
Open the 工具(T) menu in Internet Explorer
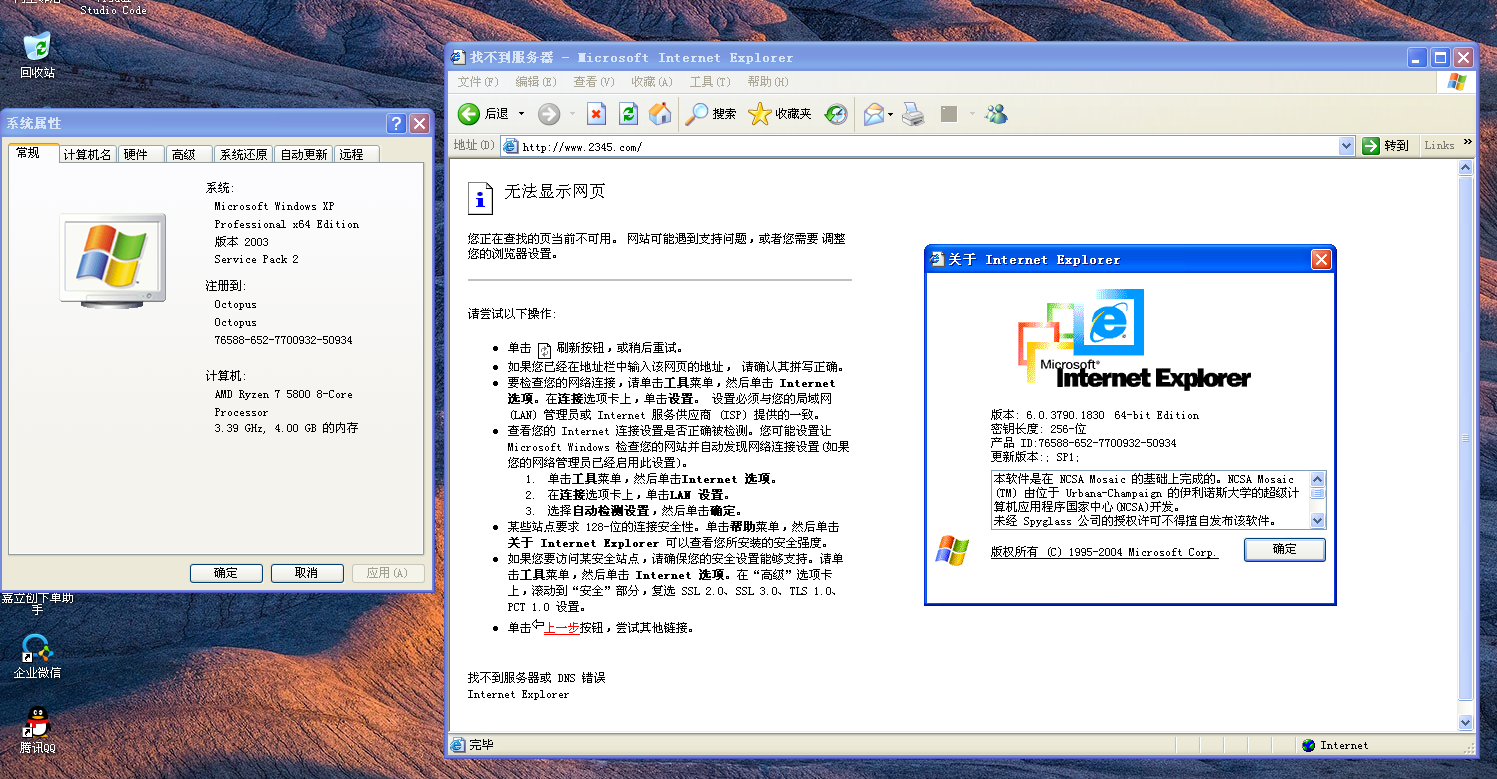pyautogui.click(x=710, y=82)
